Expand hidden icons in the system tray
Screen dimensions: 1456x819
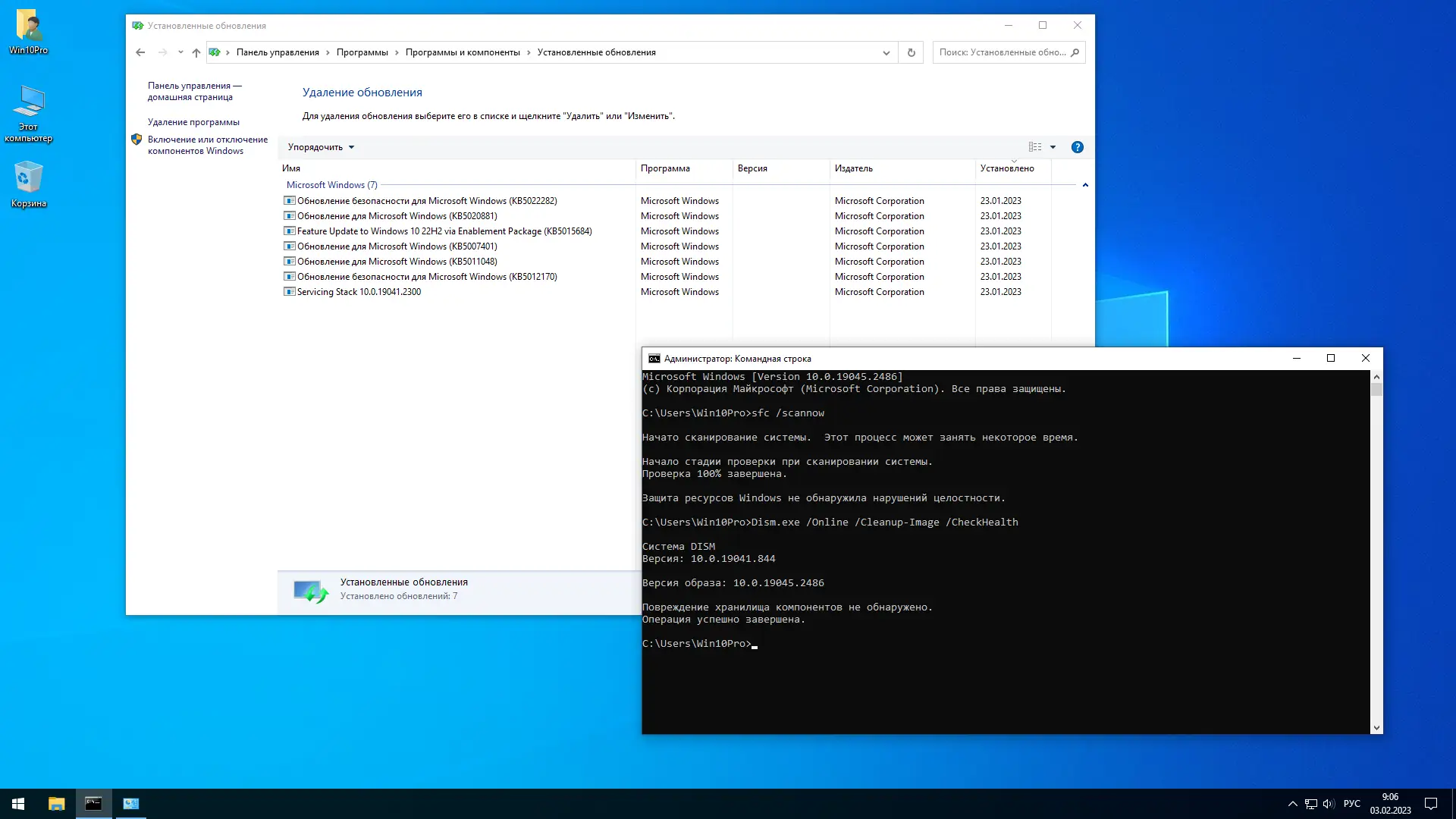(x=1292, y=803)
